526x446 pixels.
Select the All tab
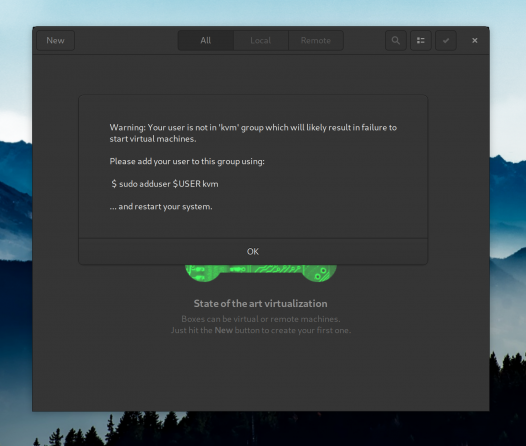click(x=206, y=41)
